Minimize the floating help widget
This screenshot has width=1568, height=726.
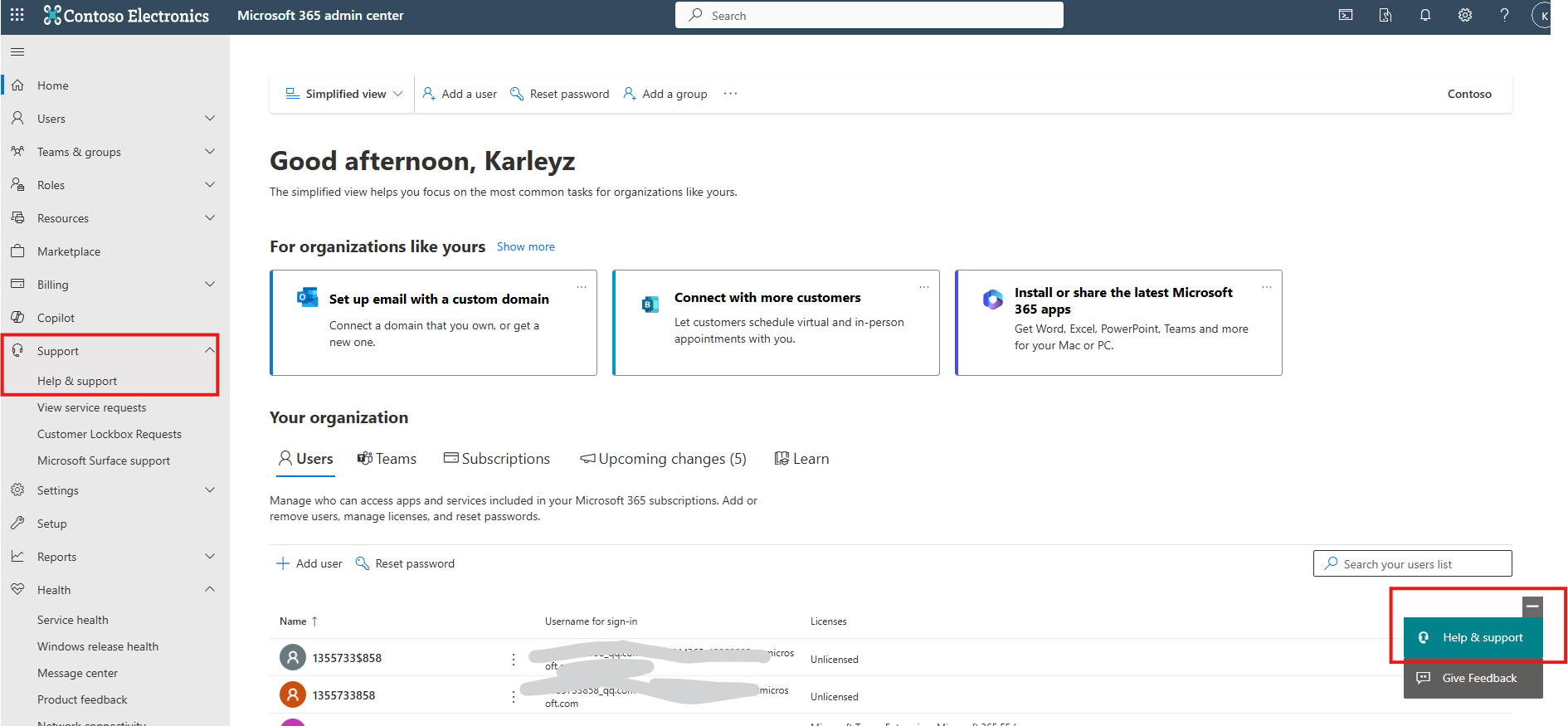[x=1532, y=607]
